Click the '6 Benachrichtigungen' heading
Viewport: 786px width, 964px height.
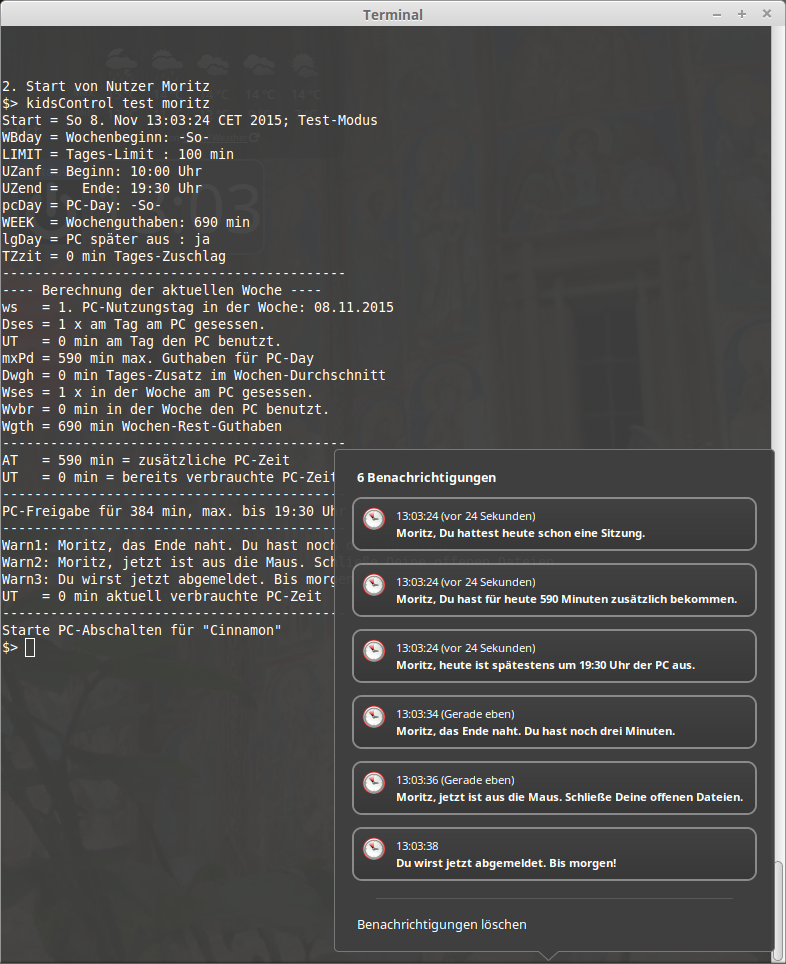click(x=426, y=478)
